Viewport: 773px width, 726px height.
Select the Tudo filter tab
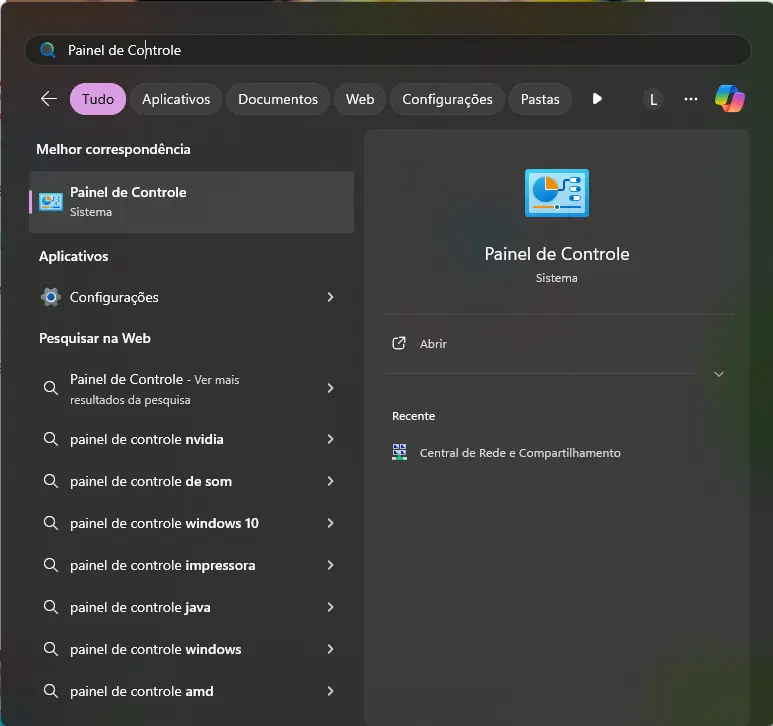[x=98, y=99]
